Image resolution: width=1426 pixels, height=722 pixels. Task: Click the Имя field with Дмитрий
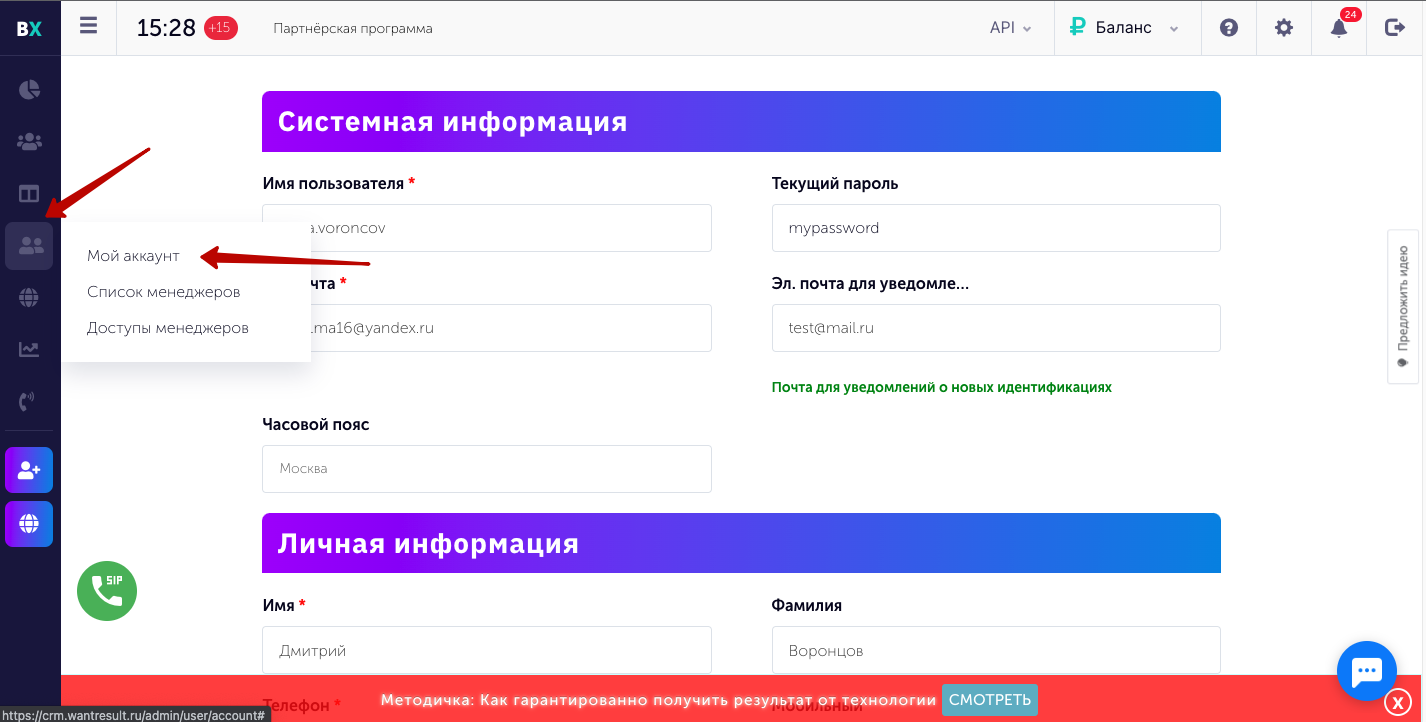[x=487, y=651]
